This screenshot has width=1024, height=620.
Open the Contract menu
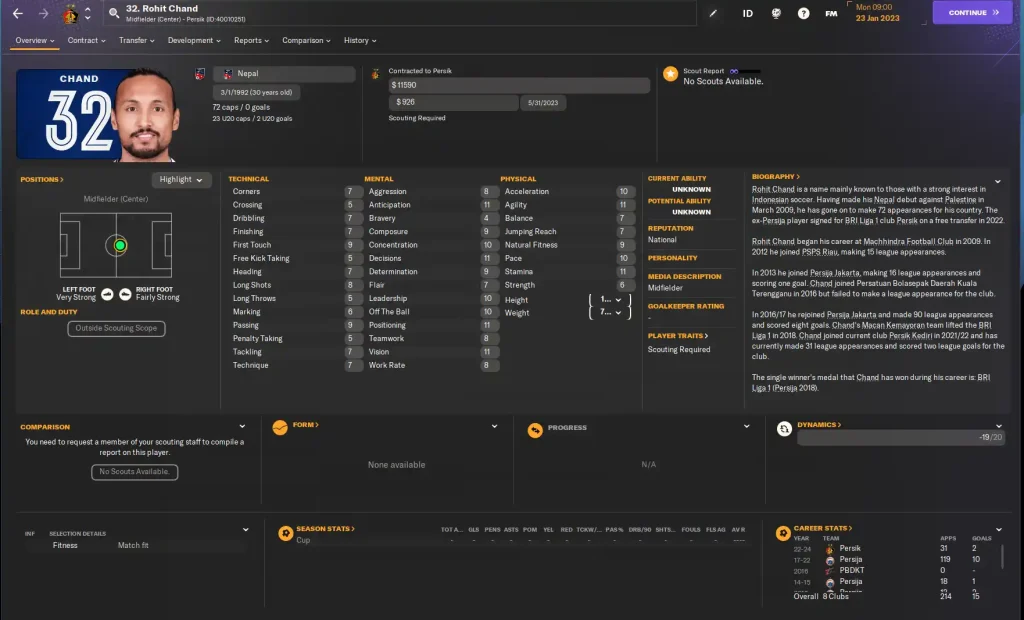click(86, 41)
